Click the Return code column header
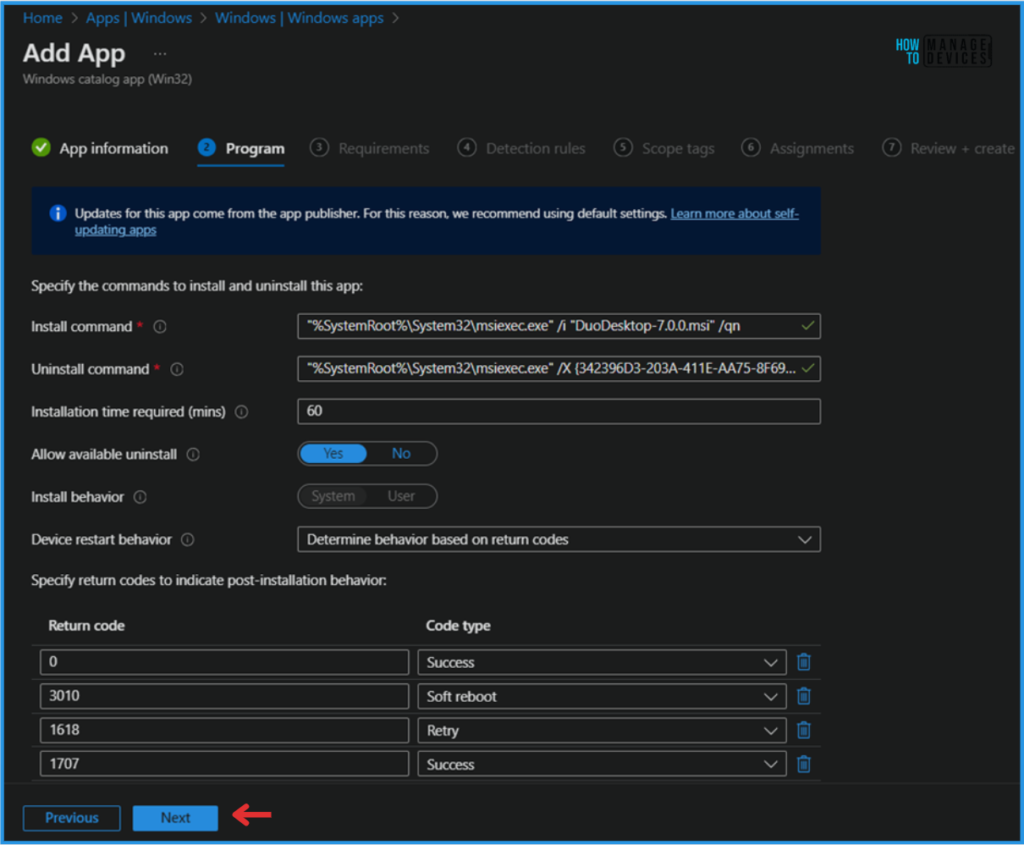Screen dimensions: 1024x845 [x=86, y=626]
